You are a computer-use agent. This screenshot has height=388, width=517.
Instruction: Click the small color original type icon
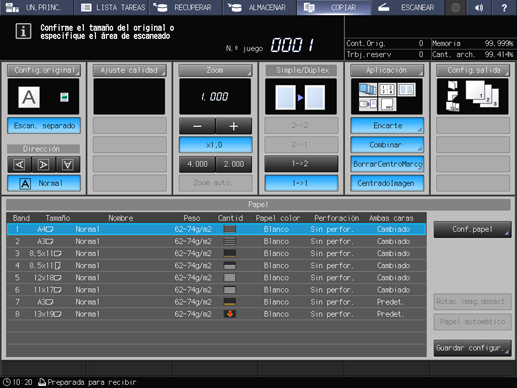(64, 97)
